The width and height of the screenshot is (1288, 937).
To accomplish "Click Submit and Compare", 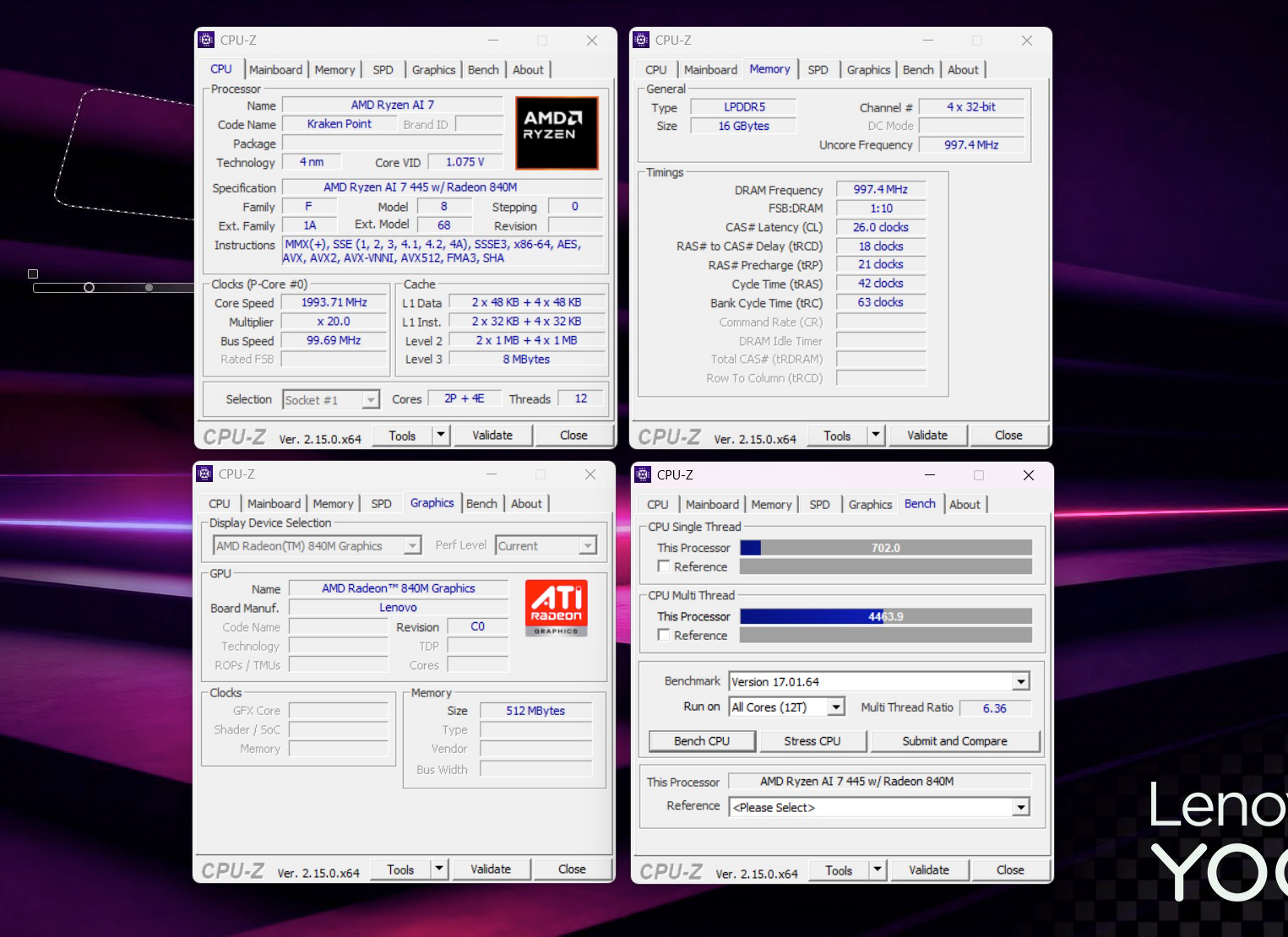I will (954, 741).
